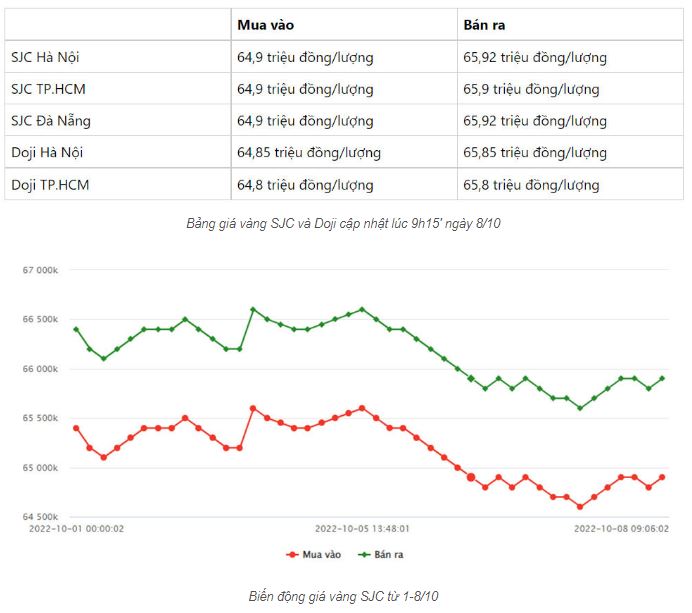Click the 2022-10-08 09:06:02 axis timestamp
The width and height of the screenshot is (692, 613).
pos(622,528)
